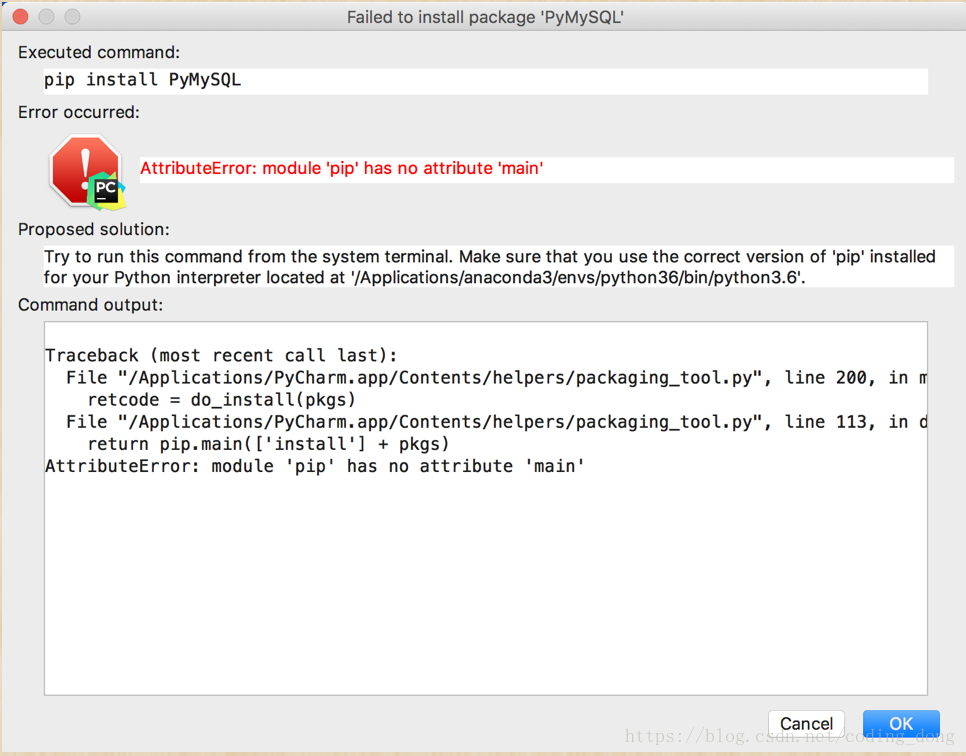This screenshot has height=756, width=966.
Task: Click the last AttributeError line in output
Action: click(x=314, y=466)
